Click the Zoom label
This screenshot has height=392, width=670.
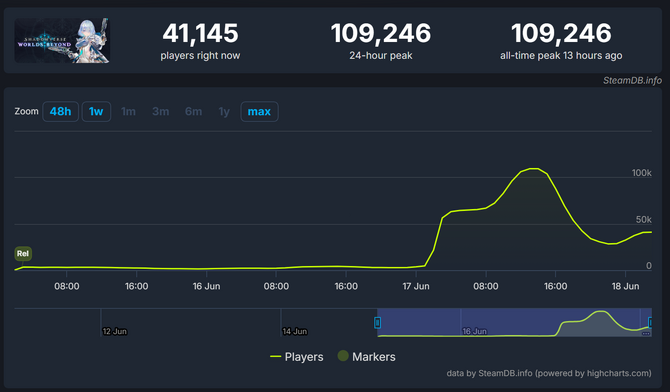pyautogui.click(x=26, y=111)
